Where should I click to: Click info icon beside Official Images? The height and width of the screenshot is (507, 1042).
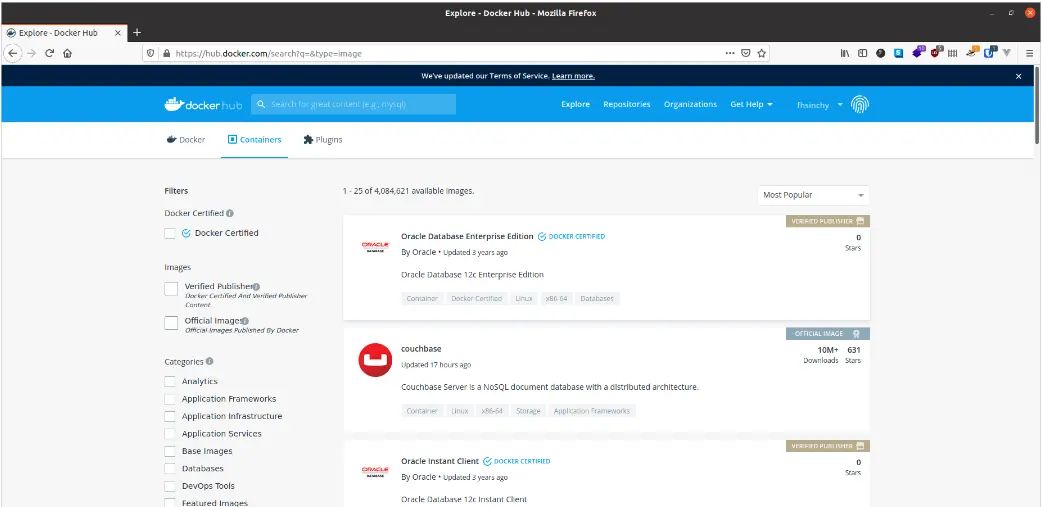(245, 321)
